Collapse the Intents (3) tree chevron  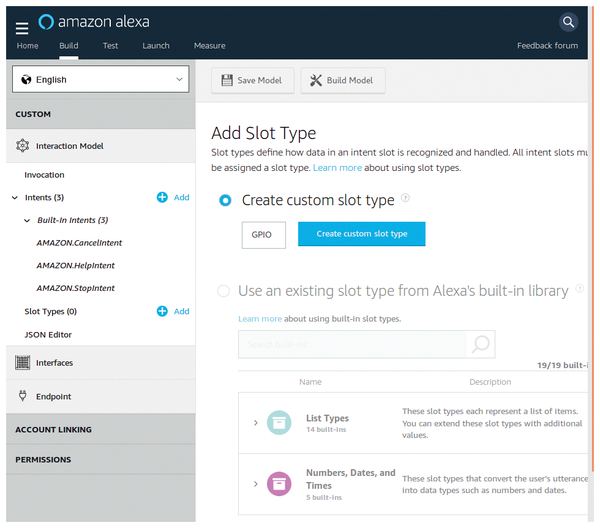pyautogui.click(x=15, y=197)
